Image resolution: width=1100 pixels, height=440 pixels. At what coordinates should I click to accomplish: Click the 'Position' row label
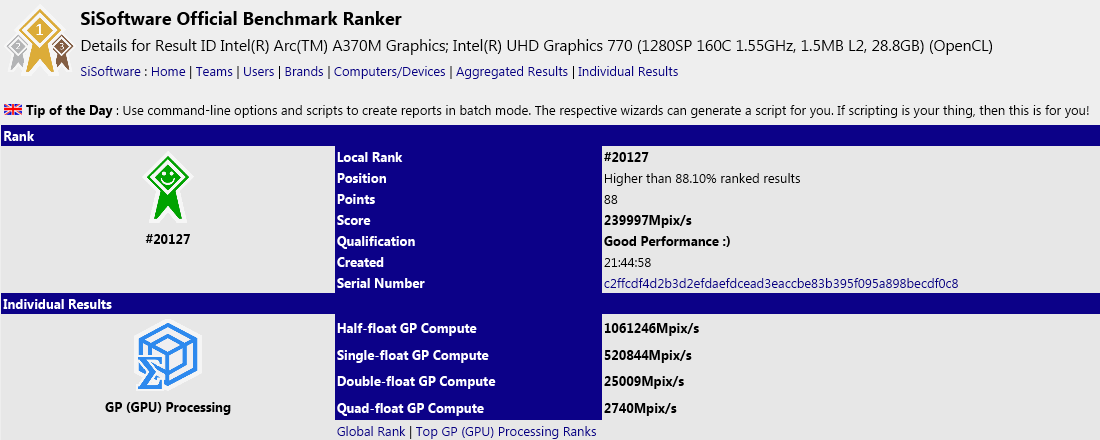361,178
